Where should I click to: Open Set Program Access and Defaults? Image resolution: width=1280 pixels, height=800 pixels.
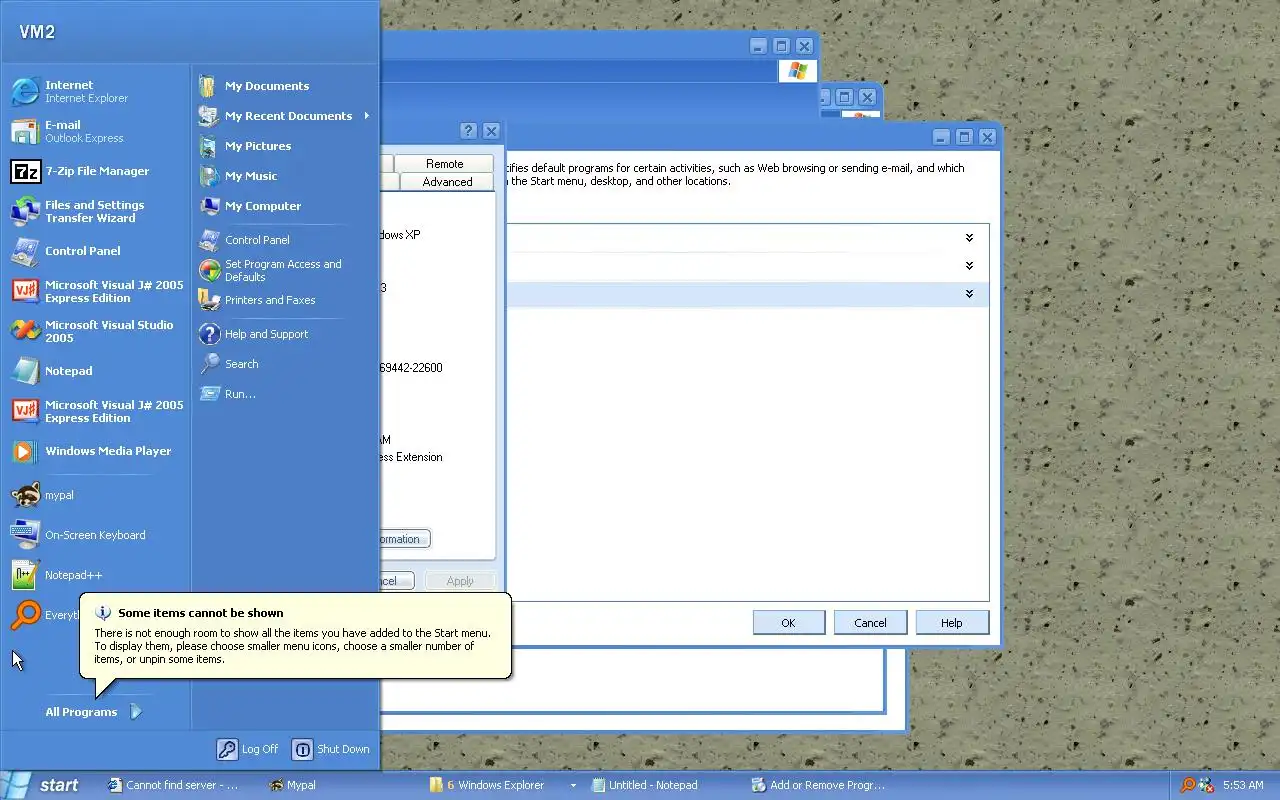point(284,270)
